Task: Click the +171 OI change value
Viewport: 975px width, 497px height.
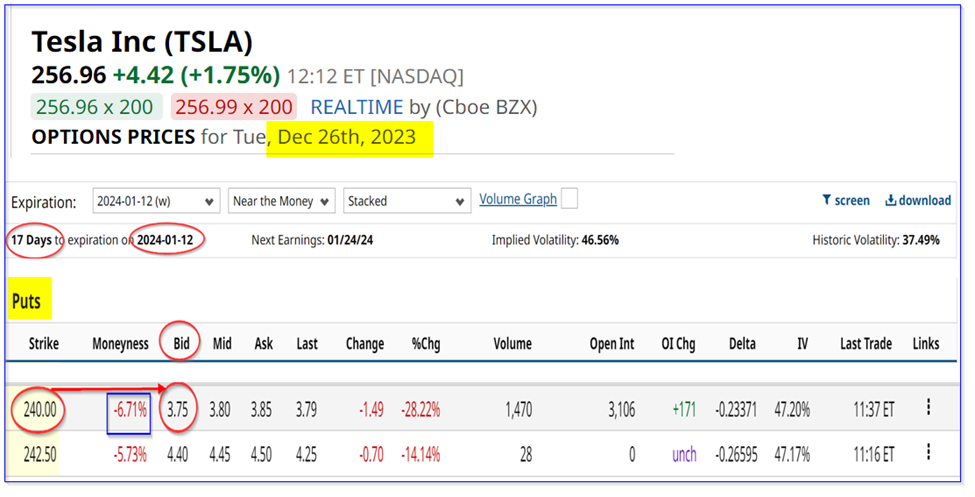Action: 684,410
